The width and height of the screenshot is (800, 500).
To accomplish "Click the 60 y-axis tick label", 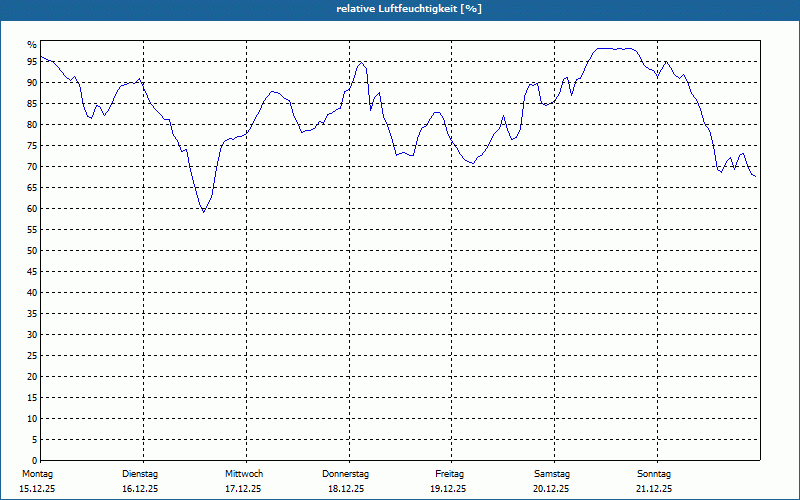I will (32, 209).
